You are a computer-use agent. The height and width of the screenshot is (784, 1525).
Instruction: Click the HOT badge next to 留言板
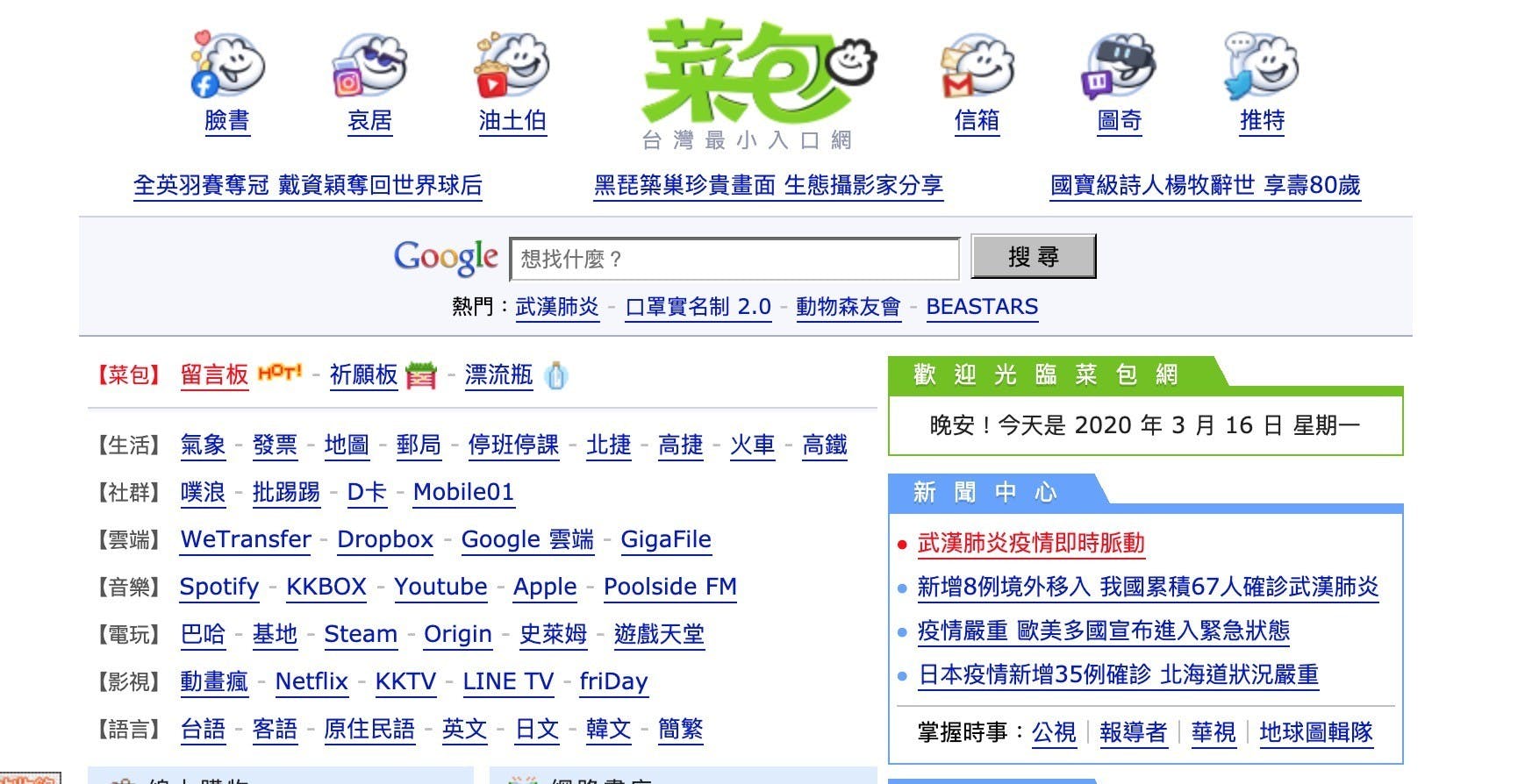280,372
